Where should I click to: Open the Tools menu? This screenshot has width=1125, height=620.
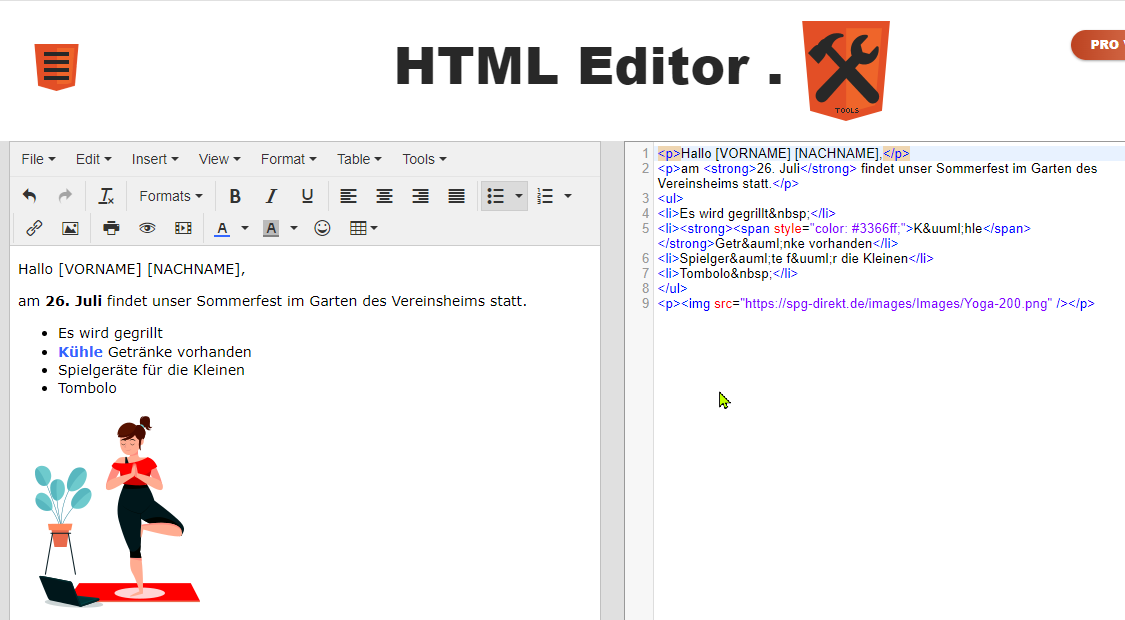pyautogui.click(x=424, y=159)
